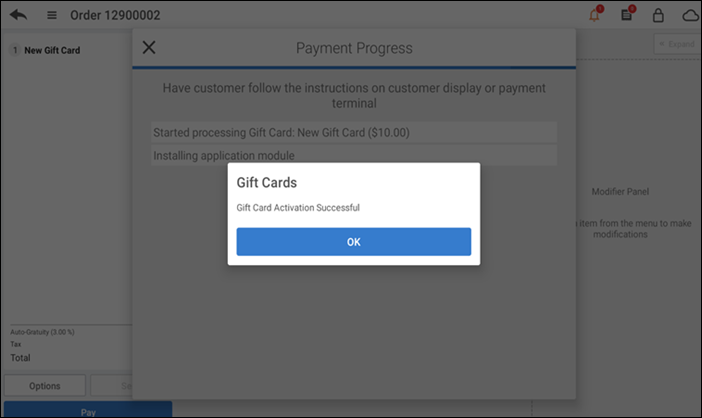
Task: Click the Auto-Gratuity line
Action: pyautogui.click(x=42, y=332)
